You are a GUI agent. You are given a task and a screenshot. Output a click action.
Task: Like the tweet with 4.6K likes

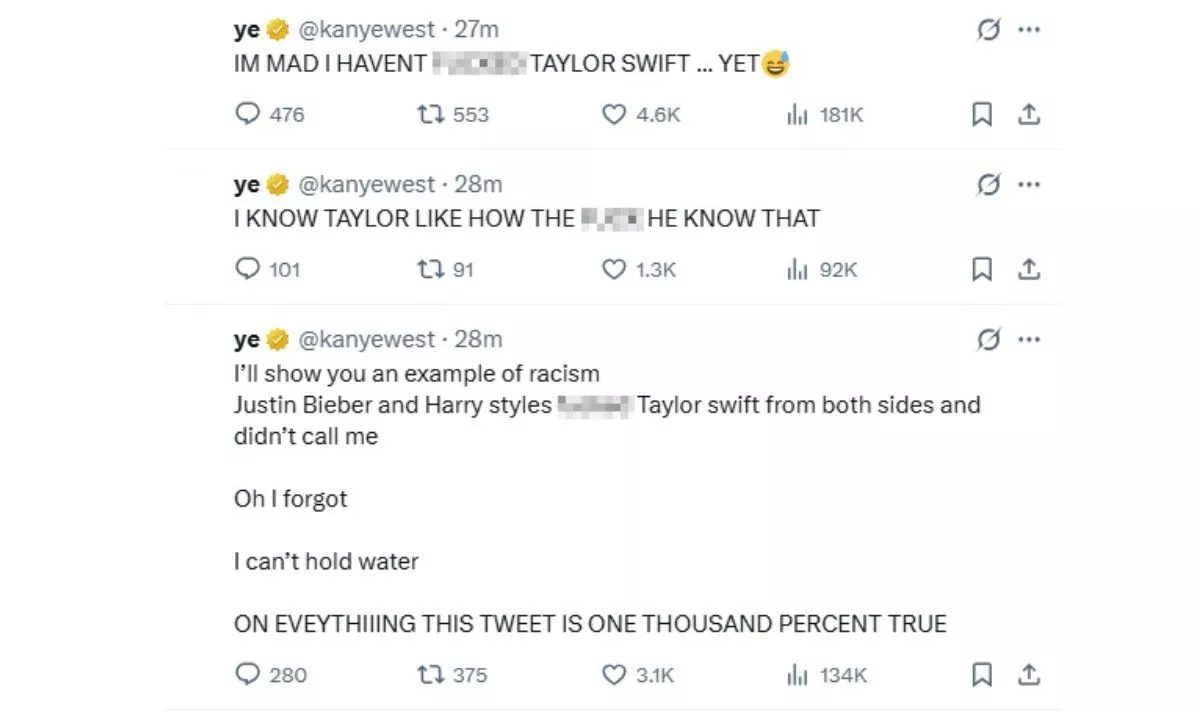point(613,115)
